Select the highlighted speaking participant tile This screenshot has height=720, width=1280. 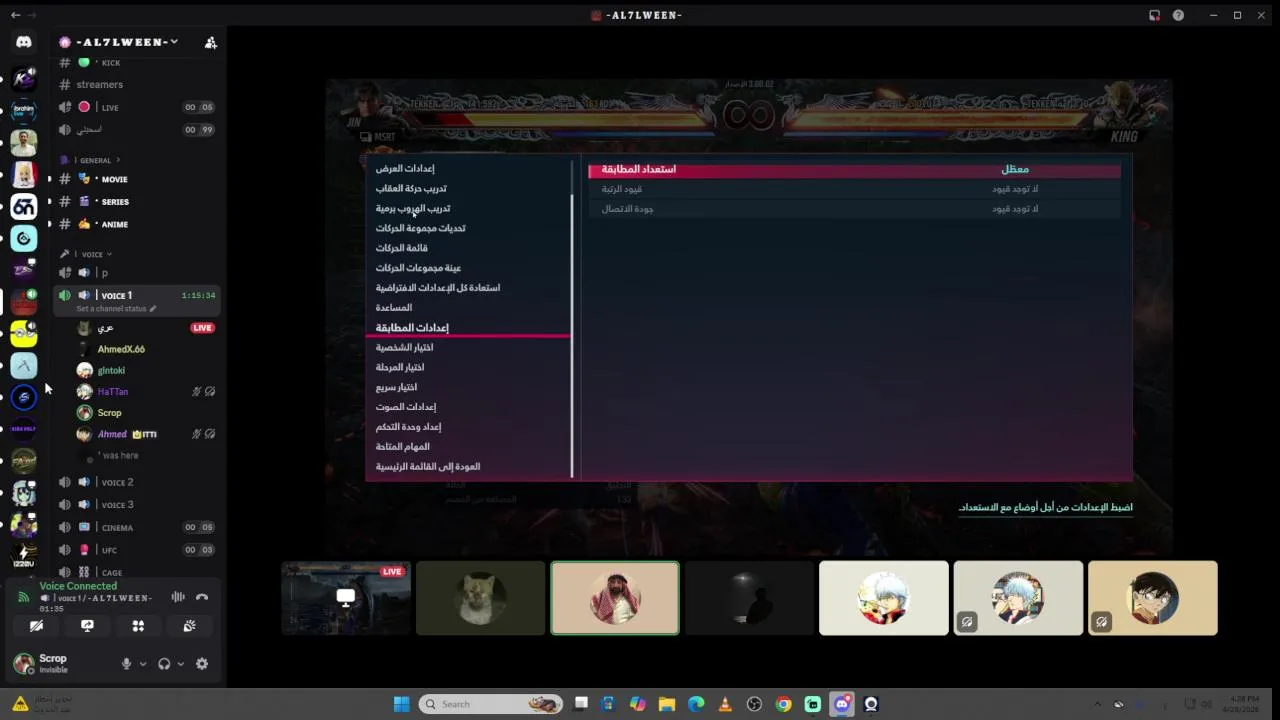click(615, 598)
